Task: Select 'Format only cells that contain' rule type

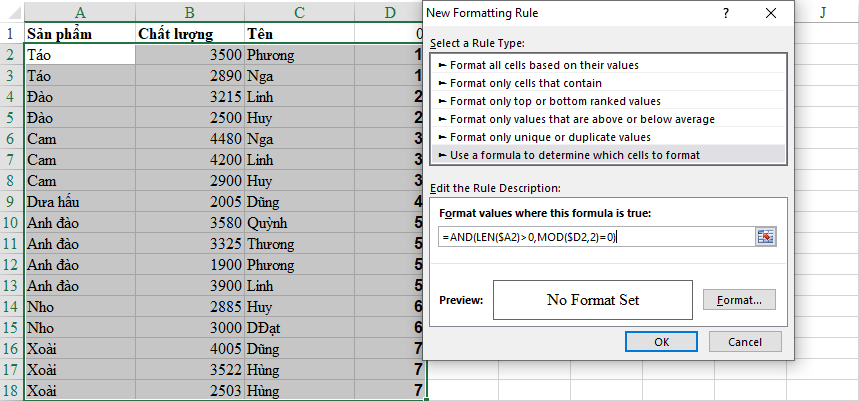Action: point(608,83)
